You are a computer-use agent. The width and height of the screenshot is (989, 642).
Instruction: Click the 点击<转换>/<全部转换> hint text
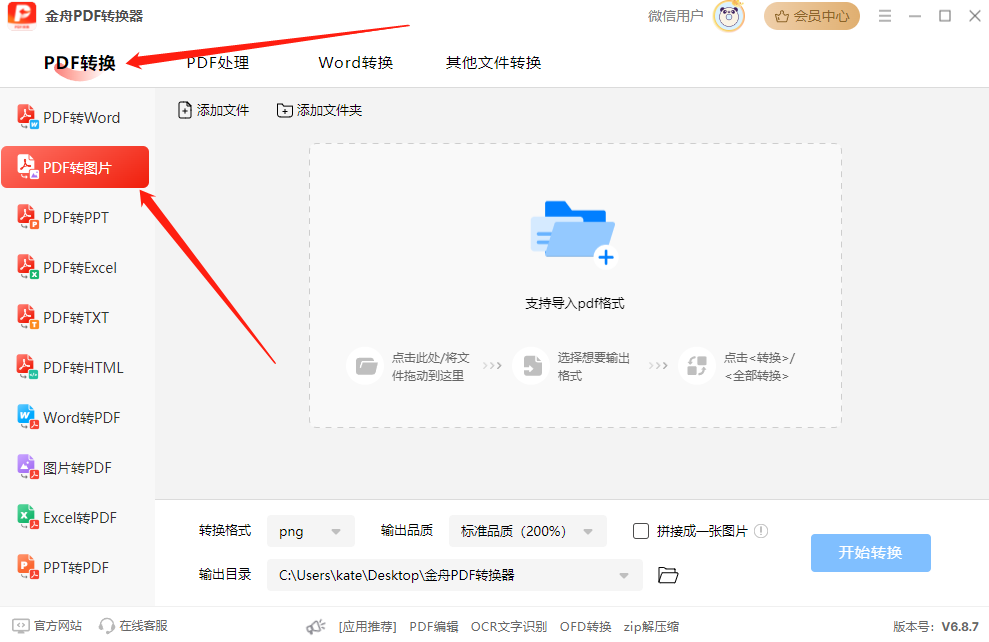pos(759,366)
